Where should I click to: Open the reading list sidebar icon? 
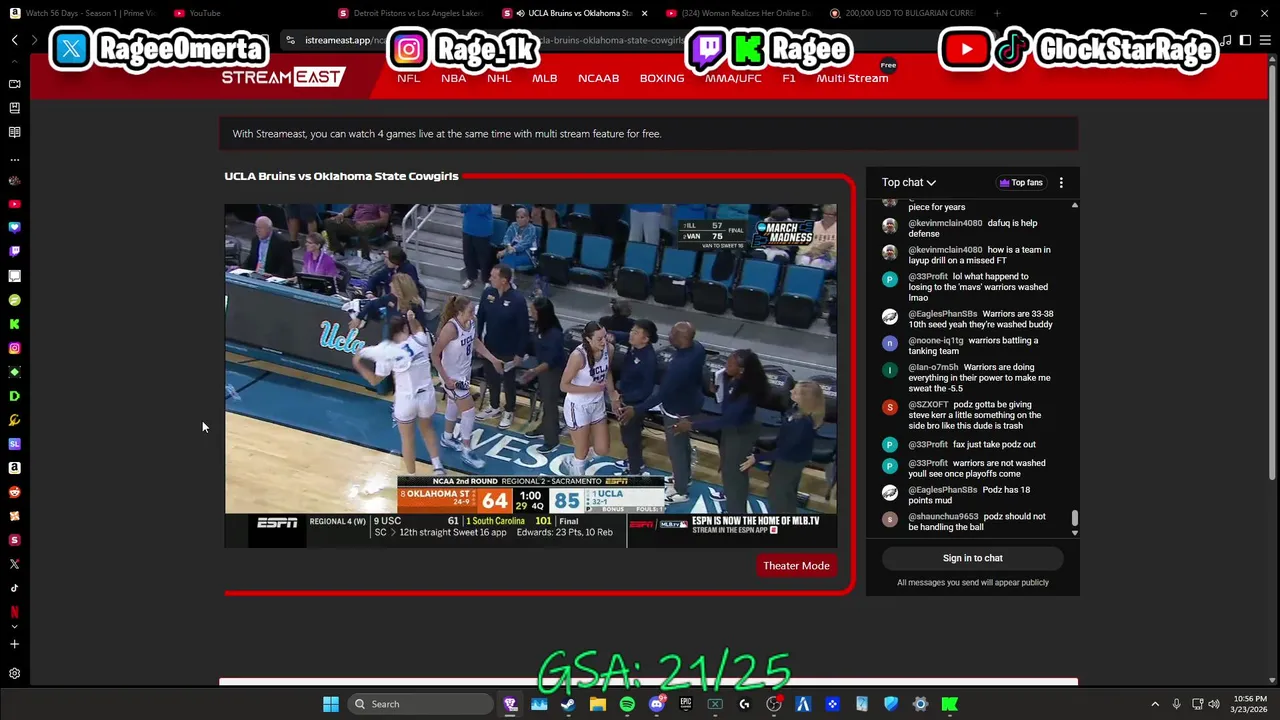click(14, 132)
